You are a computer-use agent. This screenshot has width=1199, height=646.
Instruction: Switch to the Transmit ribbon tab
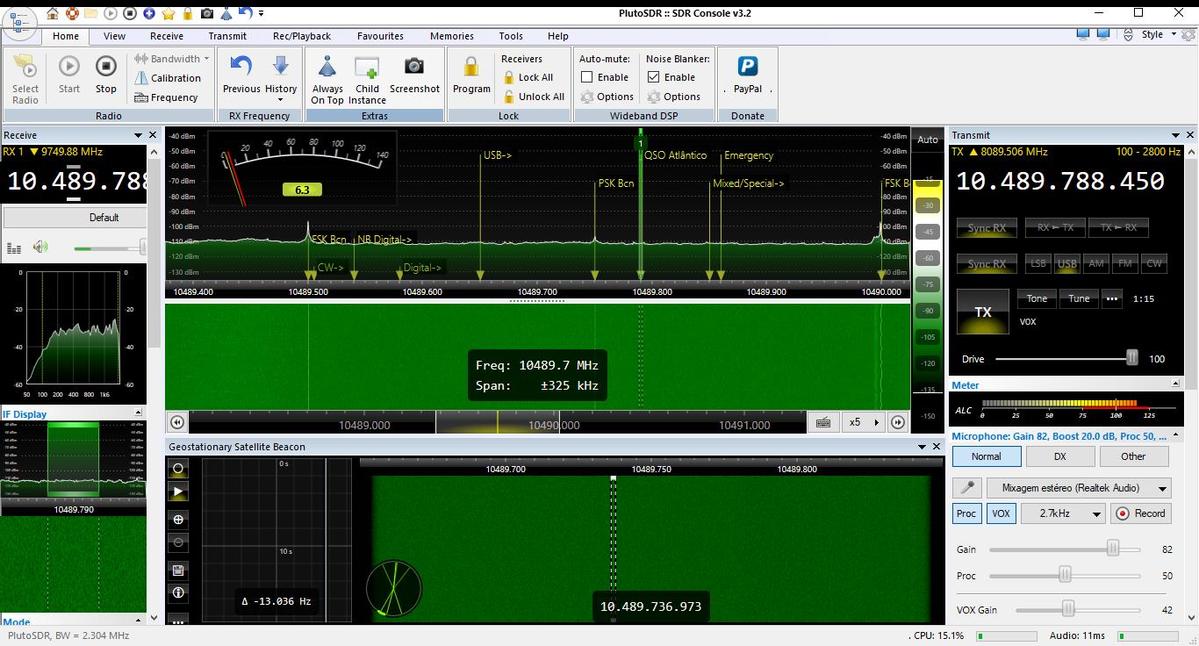227,36
